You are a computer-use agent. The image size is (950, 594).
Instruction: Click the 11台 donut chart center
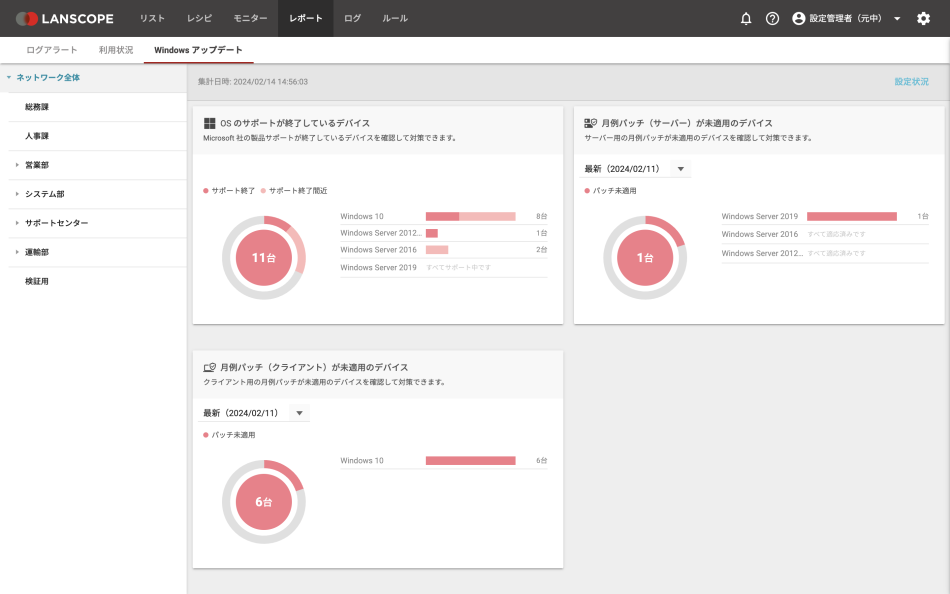click(x=263, y=258)
